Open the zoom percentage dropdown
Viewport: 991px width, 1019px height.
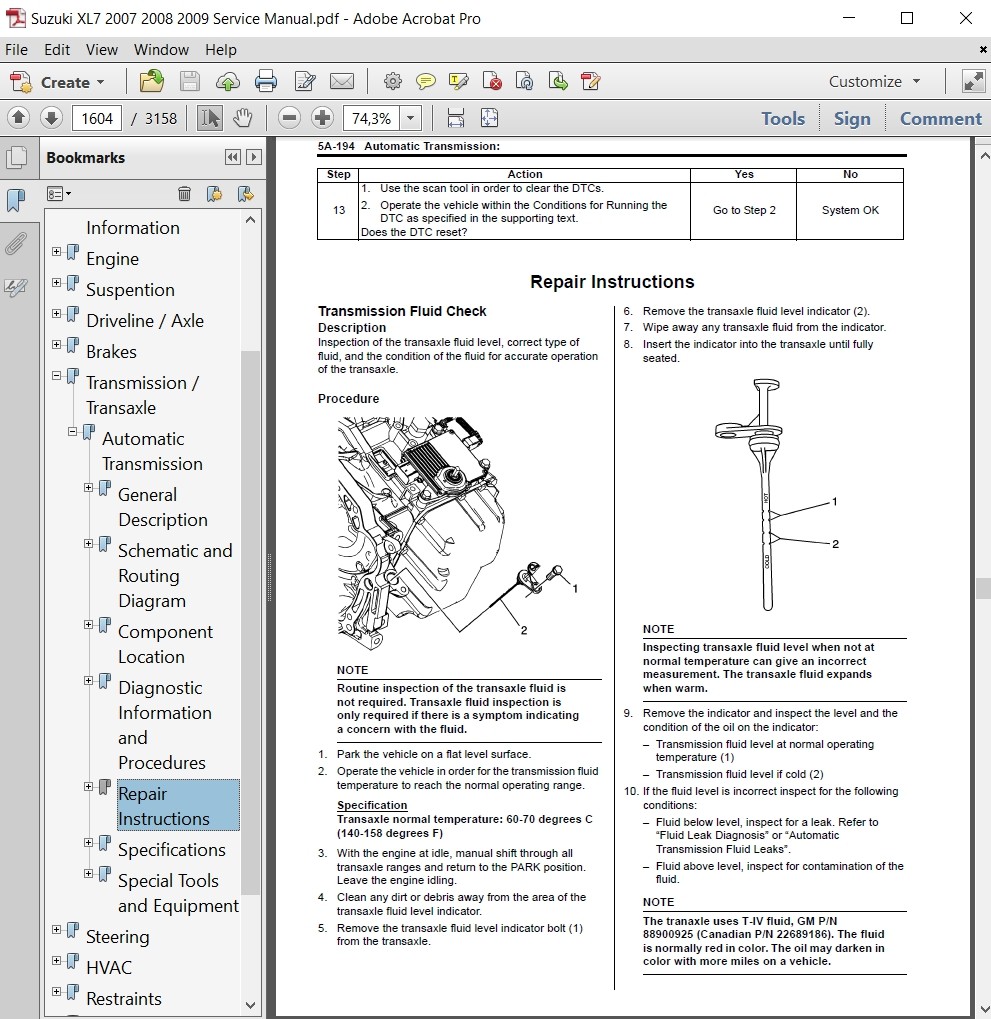coord(410,119)
